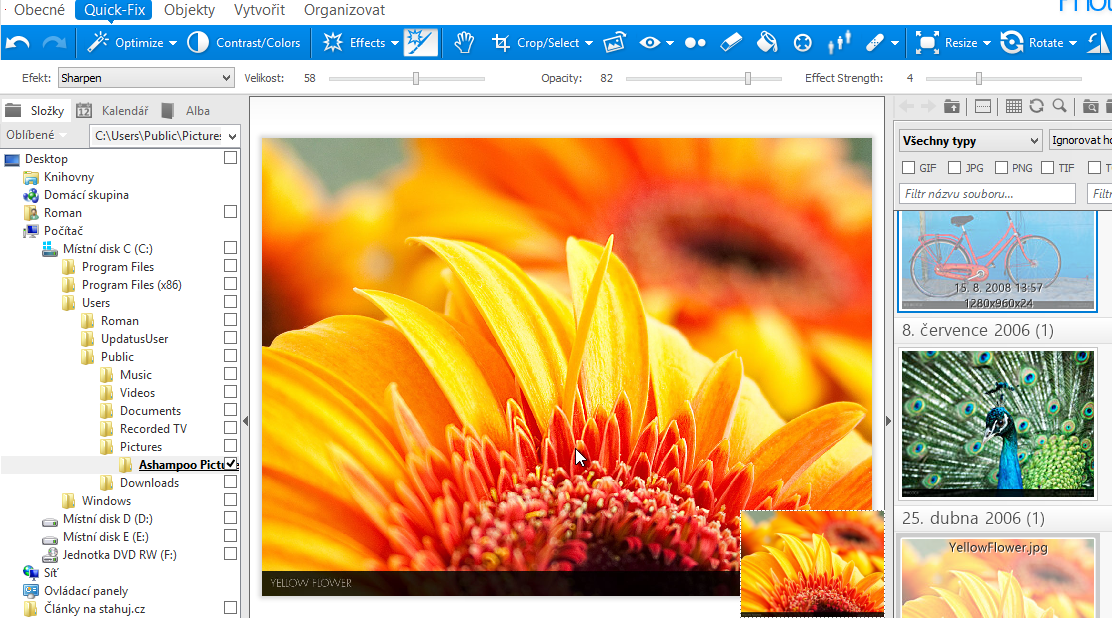The image size is (1112, 618).
Task: Click the Redo arrow icon
Action: (55, 43)
